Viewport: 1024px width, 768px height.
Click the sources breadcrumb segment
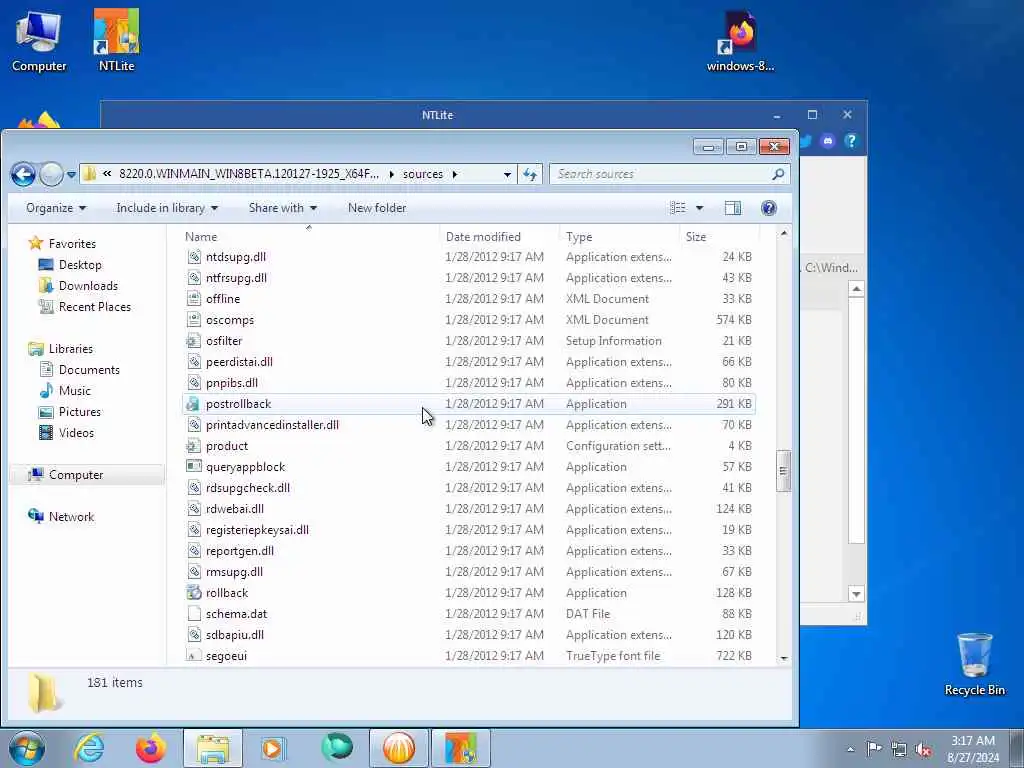(423, 174)
